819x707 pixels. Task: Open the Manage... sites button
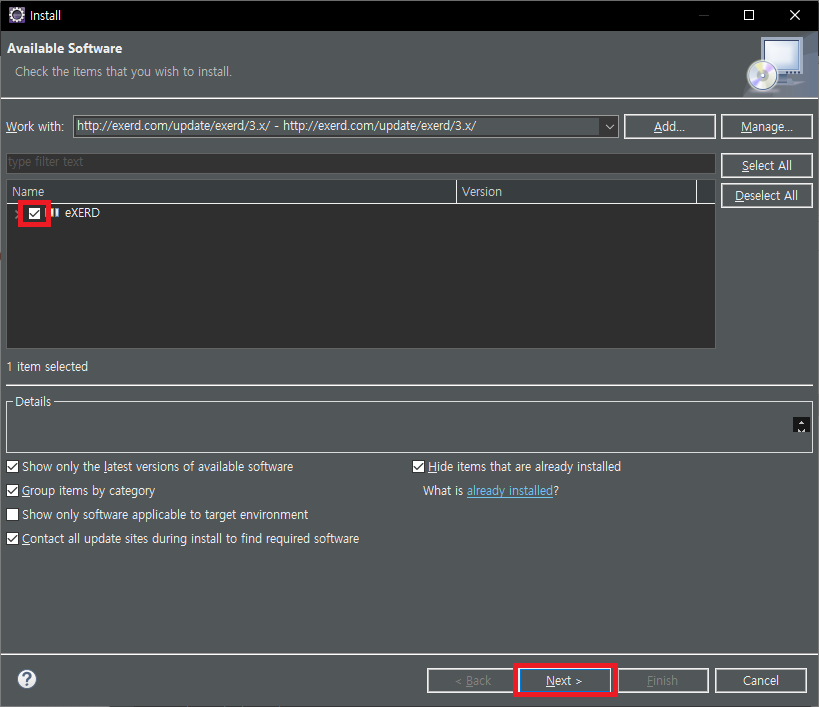pyautogui.click(x=766, y=126)
